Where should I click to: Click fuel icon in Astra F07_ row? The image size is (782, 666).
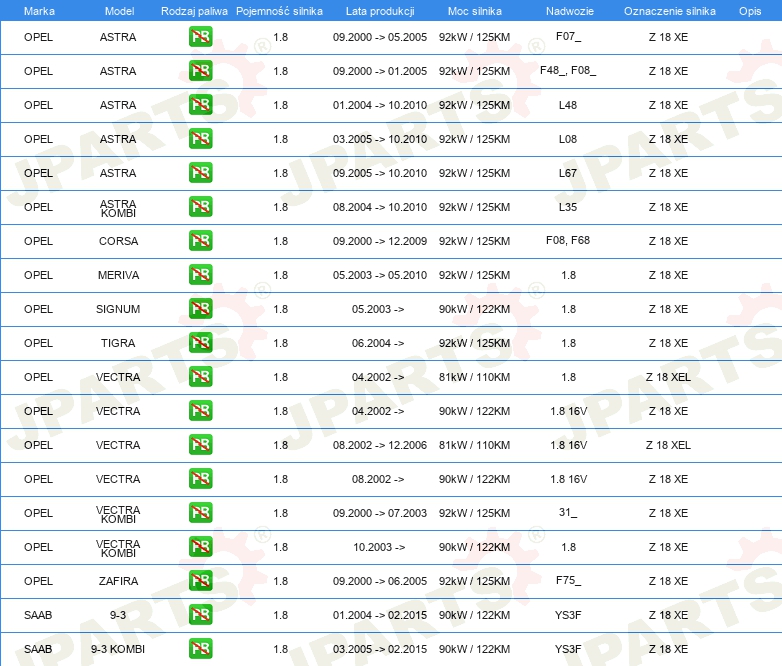200,37
